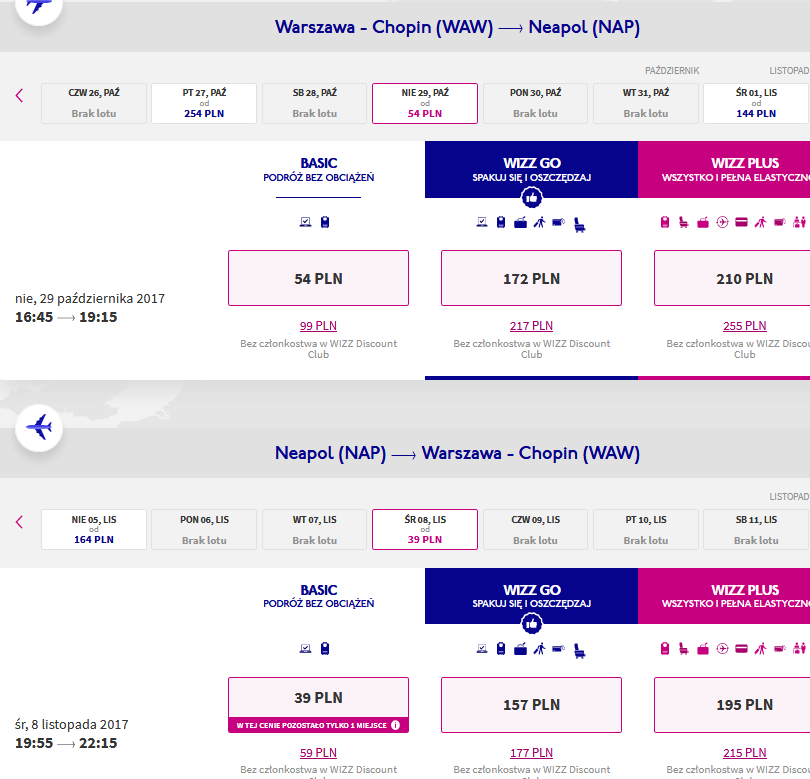The image size is (810, 779).
Task: Select outbound date CZW 26, PAŹ
Action: point(94,103)
